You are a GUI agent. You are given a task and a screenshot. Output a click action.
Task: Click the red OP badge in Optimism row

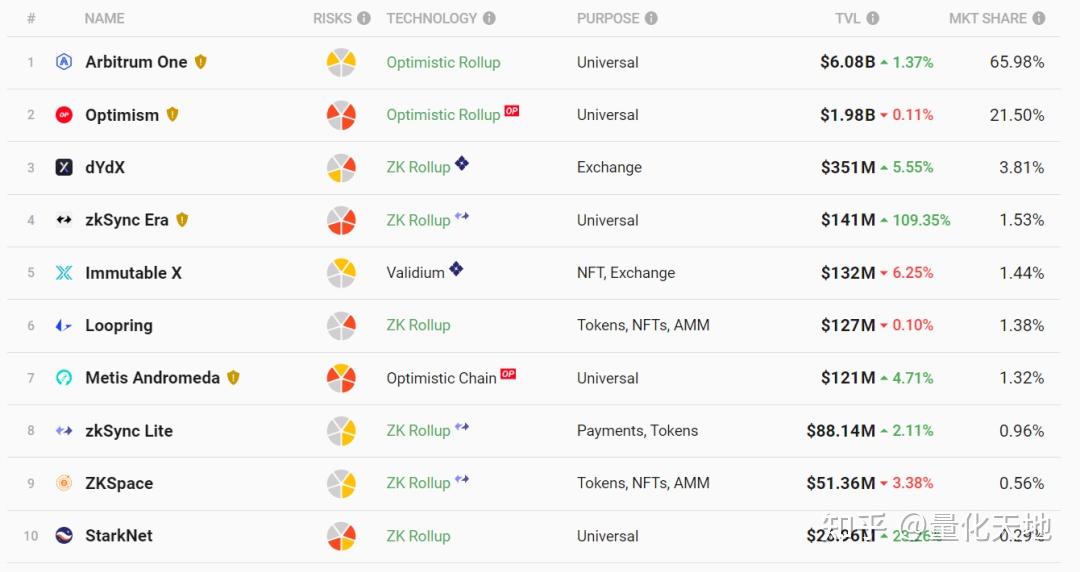(511, 111)
